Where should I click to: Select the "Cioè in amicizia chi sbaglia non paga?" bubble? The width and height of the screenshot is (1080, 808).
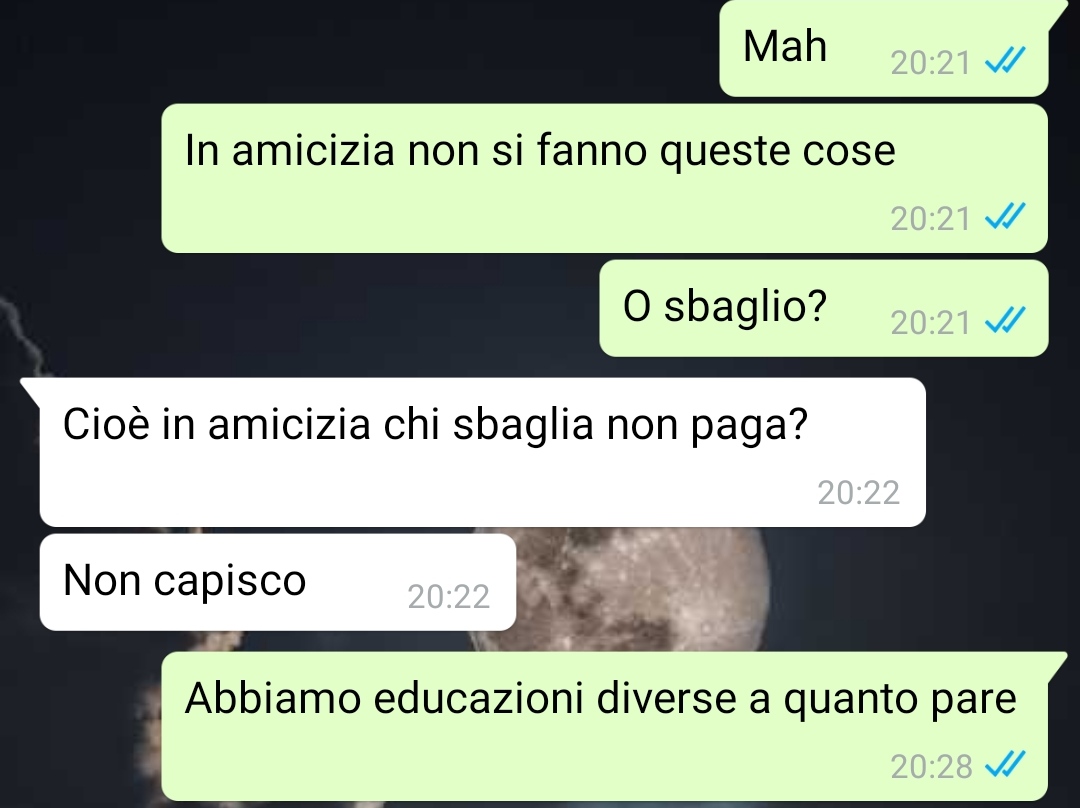tap(483, 452)
